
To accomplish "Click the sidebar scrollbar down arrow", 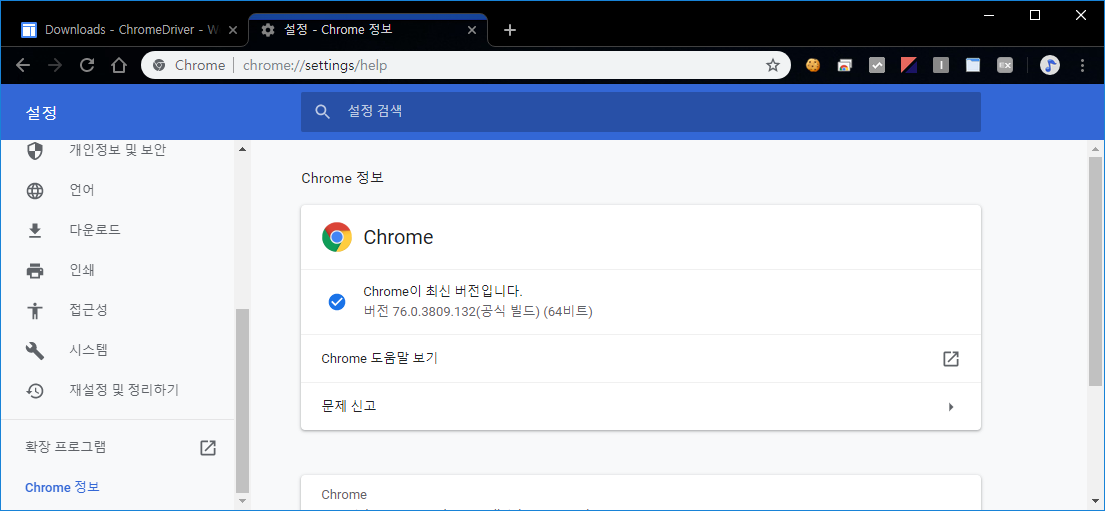I will tap(242, 500).
